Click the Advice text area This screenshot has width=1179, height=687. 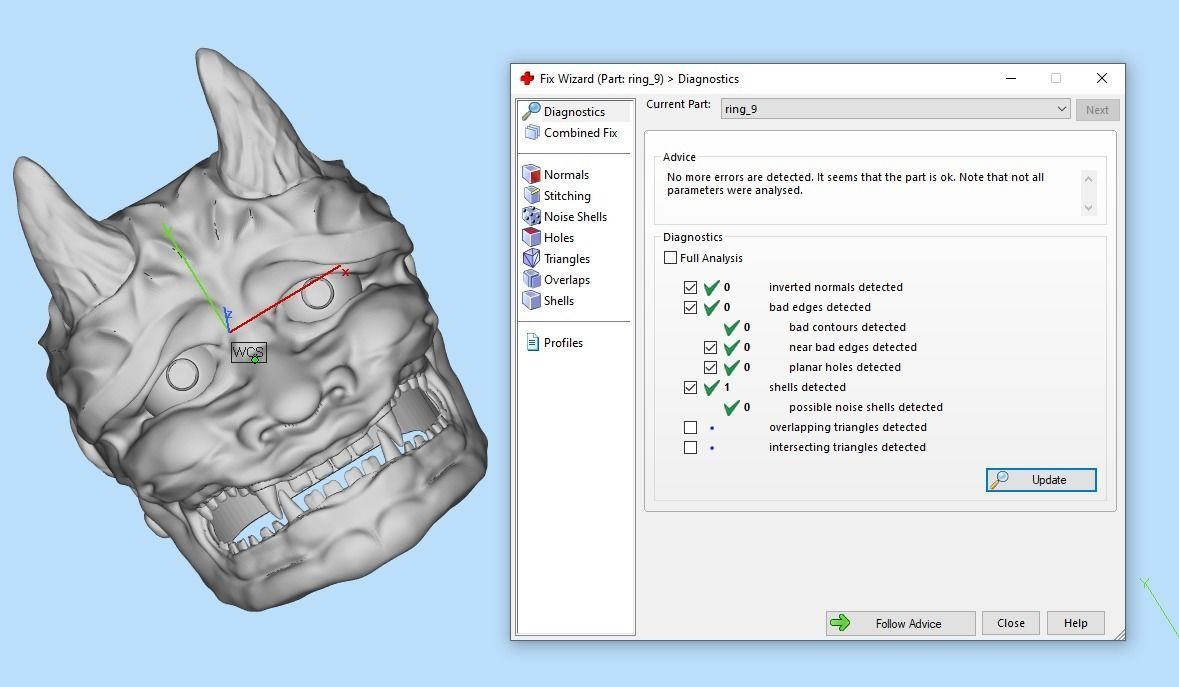(x=871, y=192)
